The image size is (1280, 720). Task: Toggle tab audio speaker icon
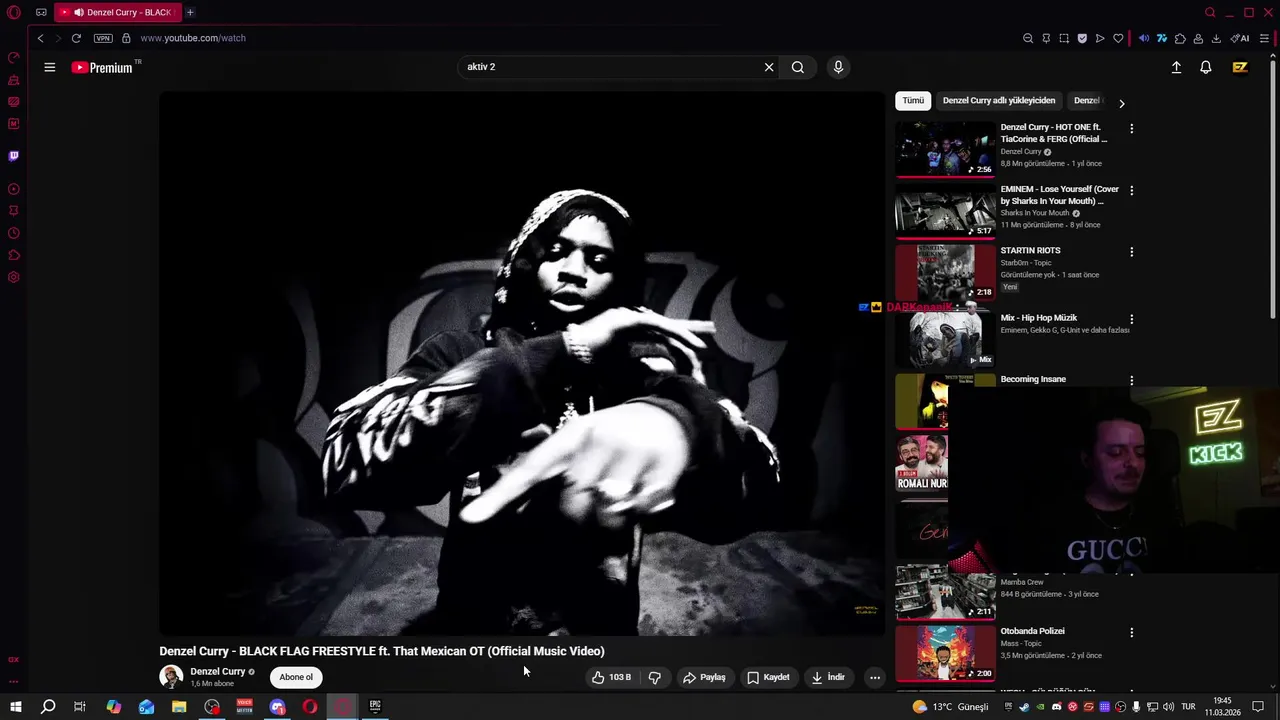tap(1144, 38)
